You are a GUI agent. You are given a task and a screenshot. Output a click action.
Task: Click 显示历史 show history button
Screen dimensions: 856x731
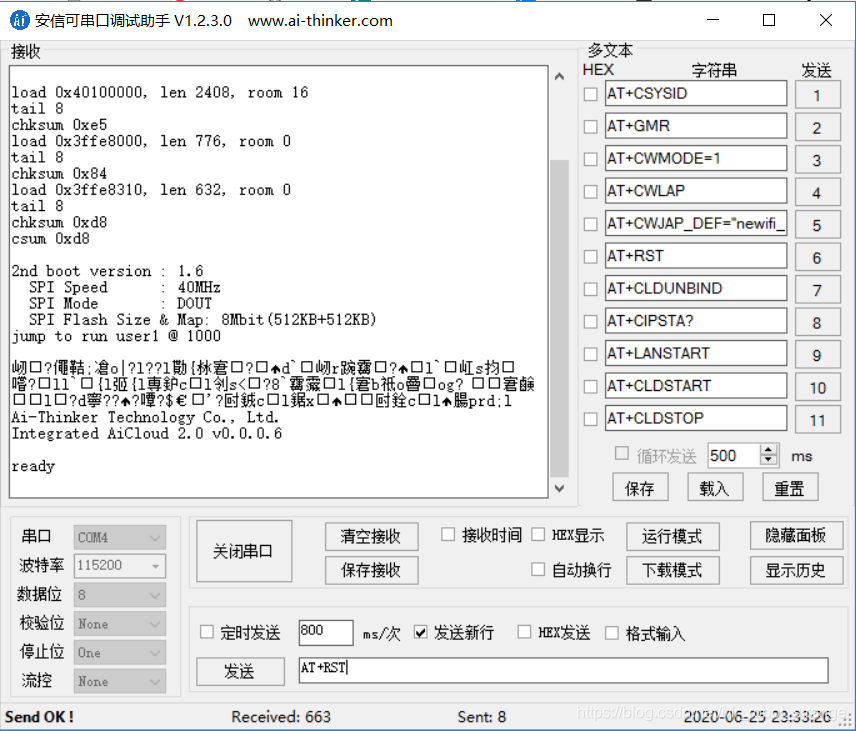[x=796, y=570]
